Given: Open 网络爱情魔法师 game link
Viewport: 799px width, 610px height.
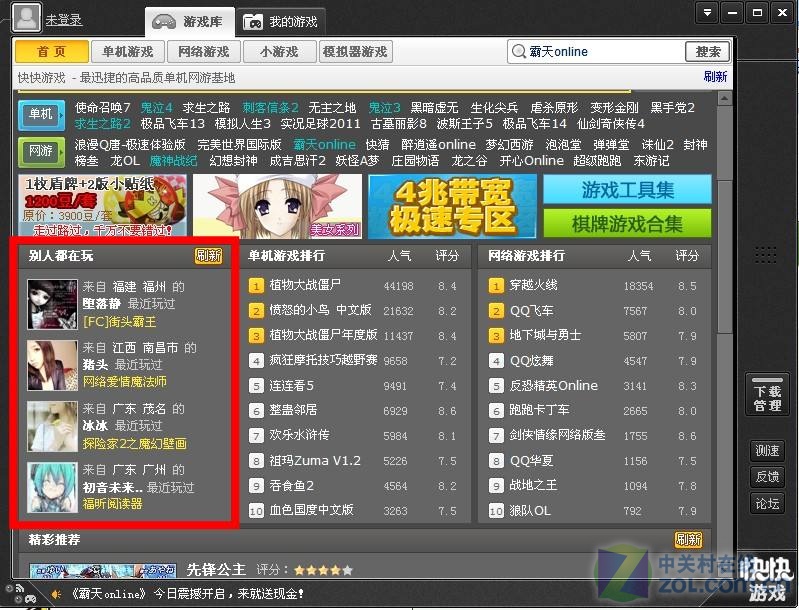Looking at the screenshot, I should [124, 382].
